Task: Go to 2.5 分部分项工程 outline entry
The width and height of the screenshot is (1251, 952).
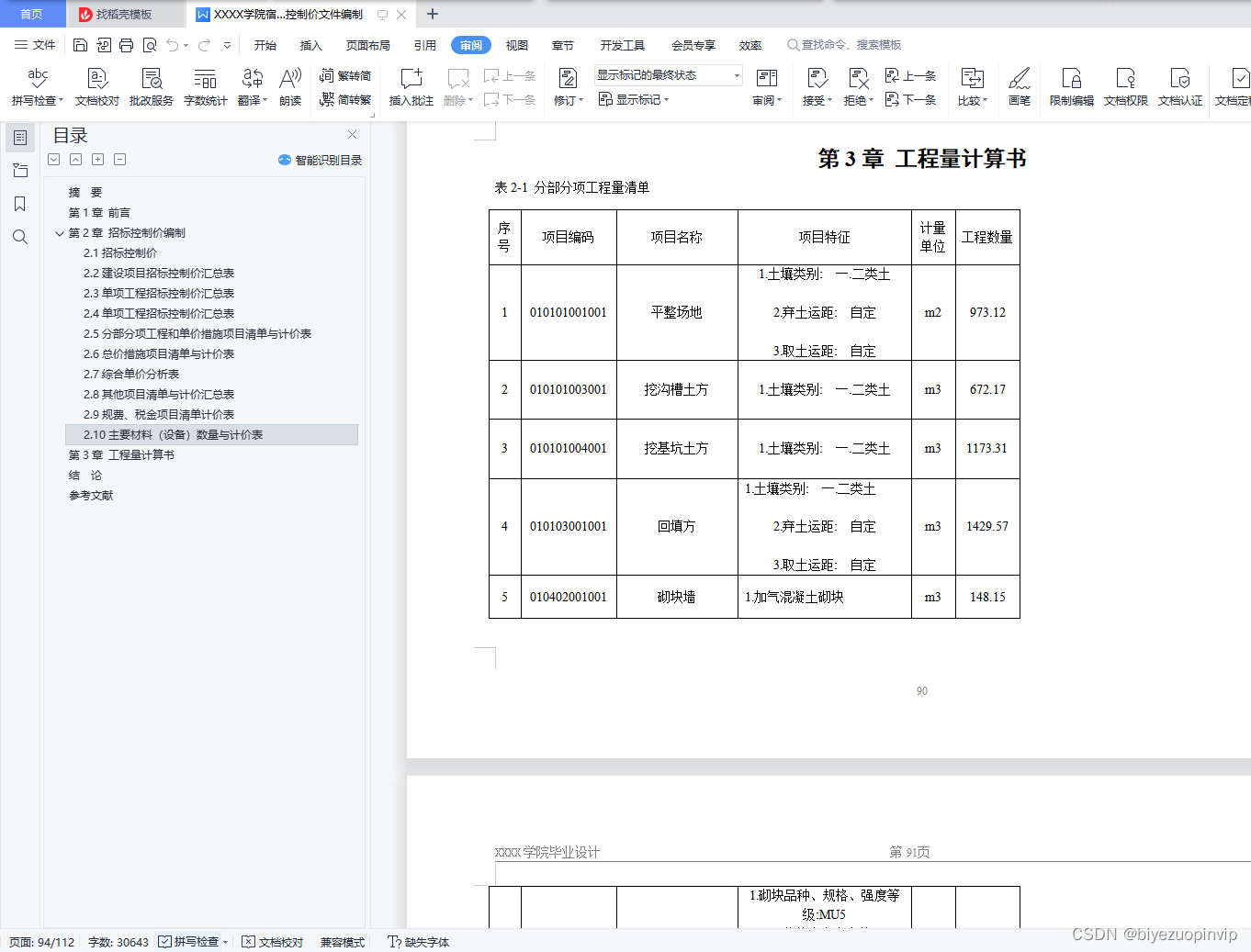Action: pos(197,334)
